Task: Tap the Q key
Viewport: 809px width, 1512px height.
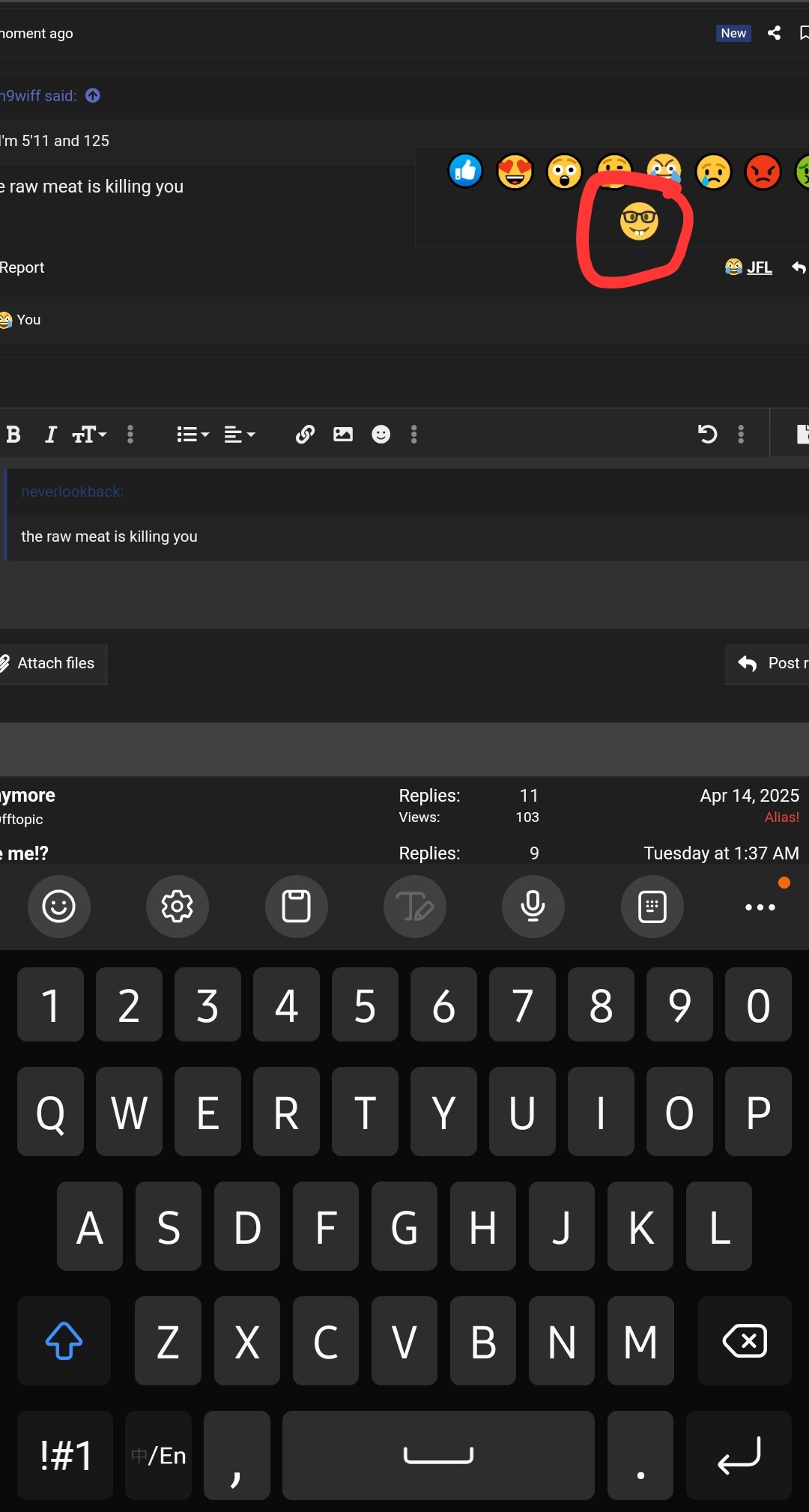Action: (50, 1112)
